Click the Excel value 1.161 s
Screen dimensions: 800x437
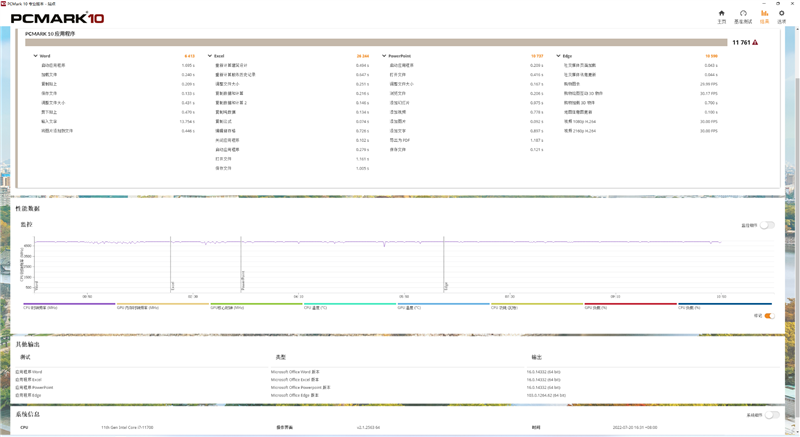[362, 159]
